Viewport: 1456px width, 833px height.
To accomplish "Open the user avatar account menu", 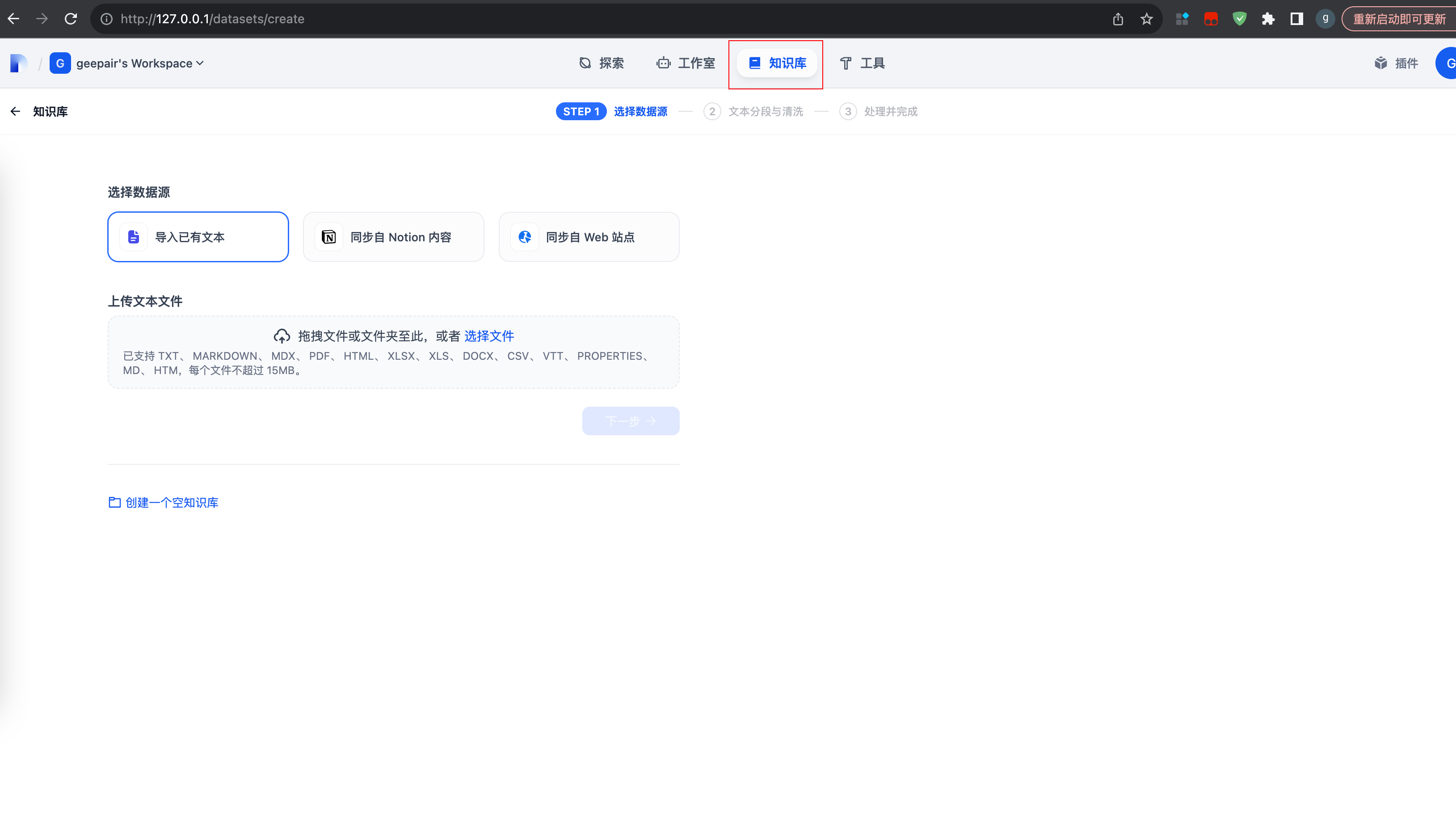I will click(1448, 63).
